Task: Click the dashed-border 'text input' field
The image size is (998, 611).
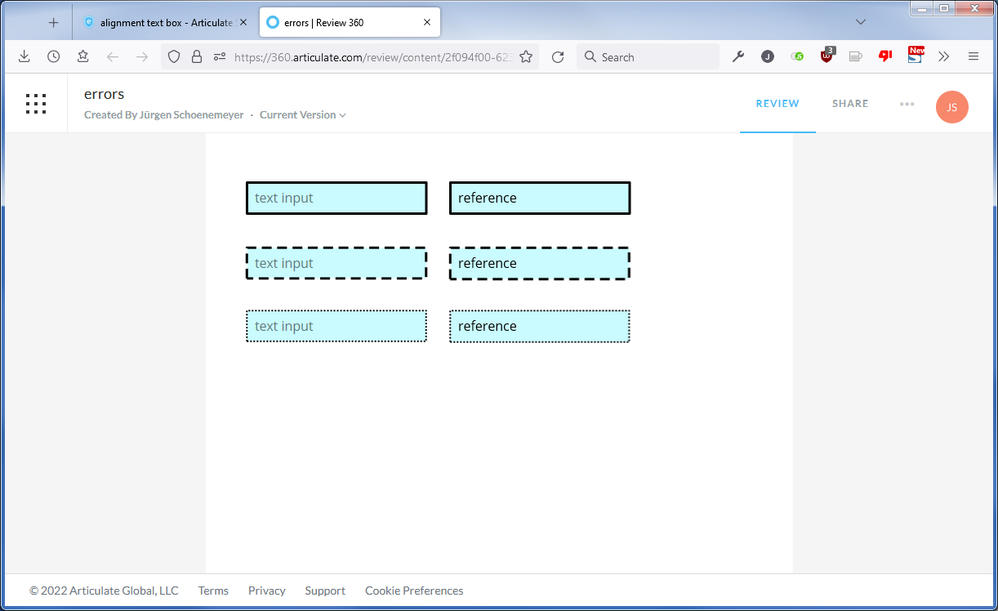Action: [x=337, y=263]
